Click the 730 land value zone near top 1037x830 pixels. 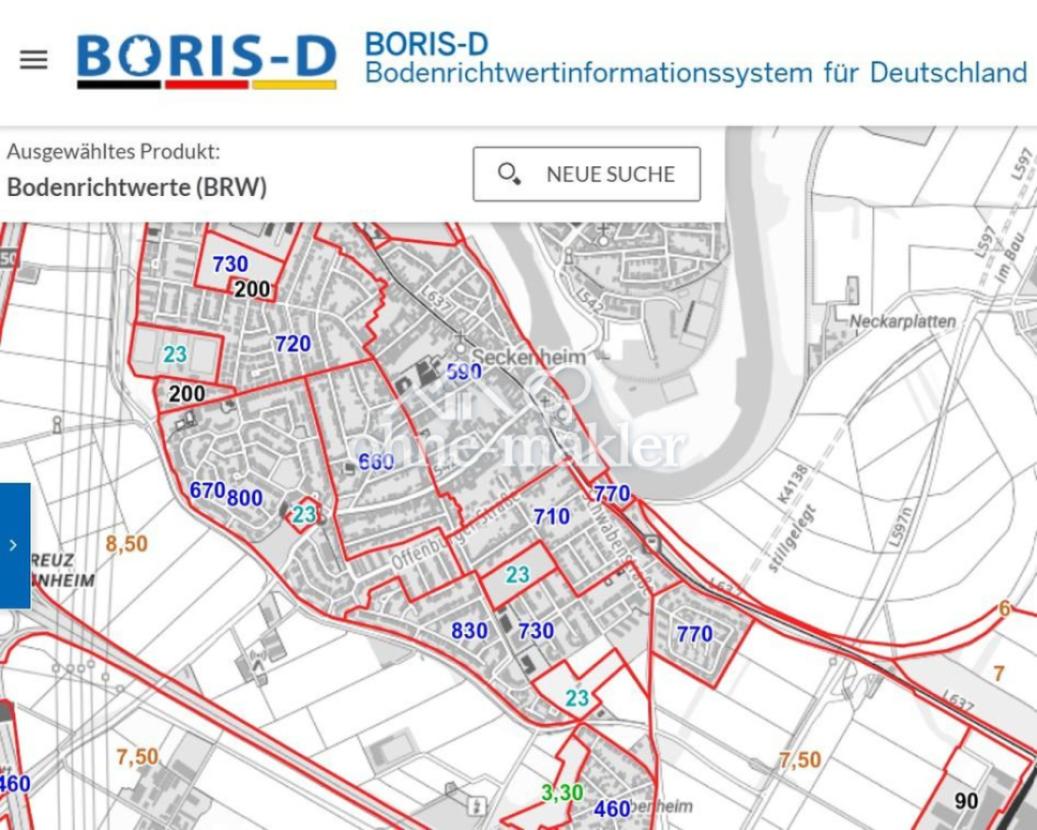pyautogui.click(x=232, y=265)
